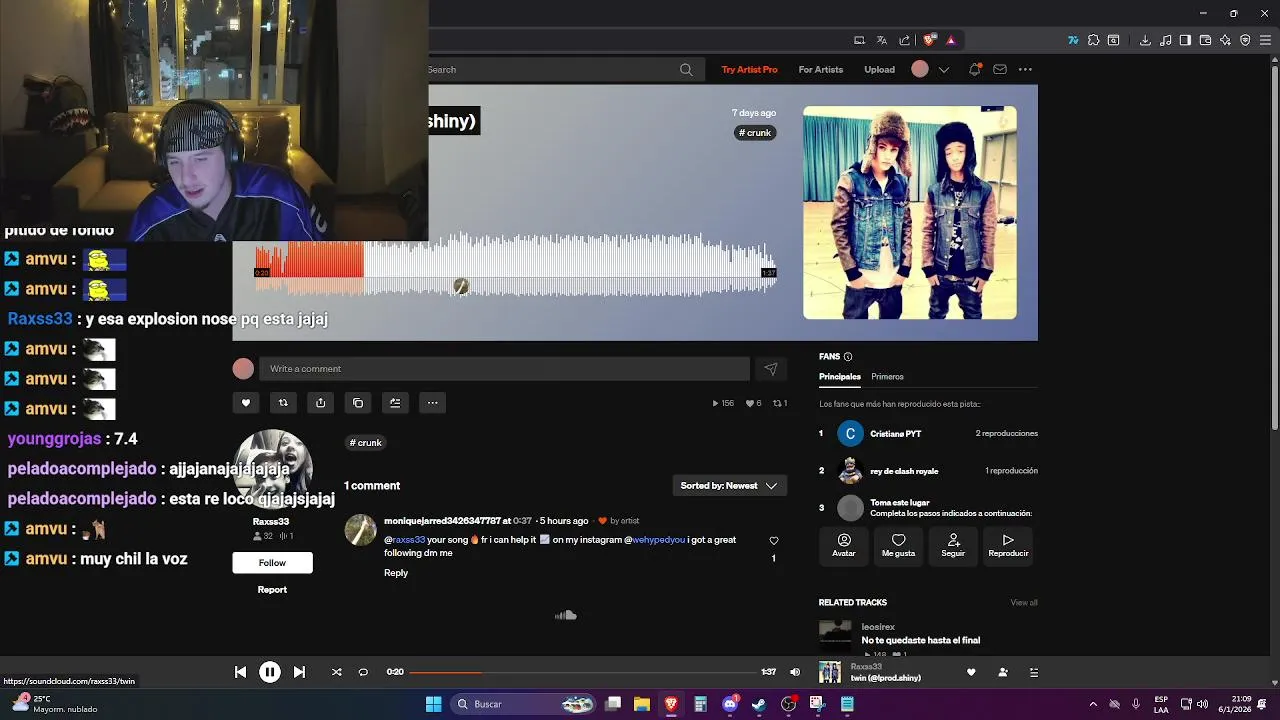This screenshot has height=720, width=1280.
Task: Reply to the moniquejarred comment
Action: click(396, 573)
